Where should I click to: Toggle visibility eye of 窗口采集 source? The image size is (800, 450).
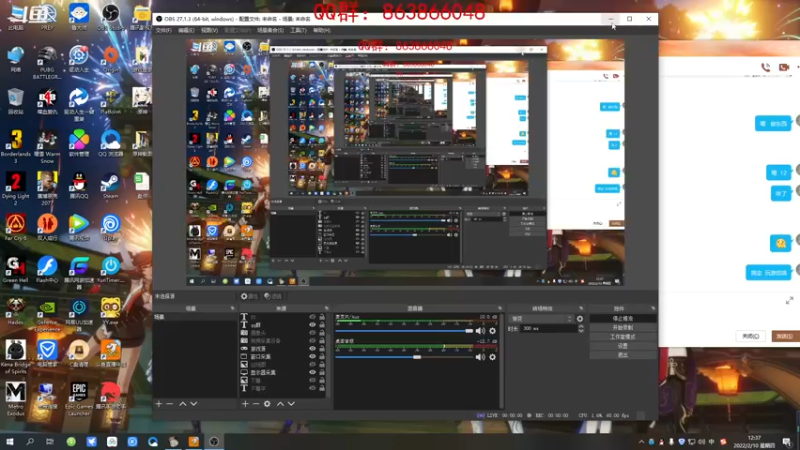click(312, 356)
